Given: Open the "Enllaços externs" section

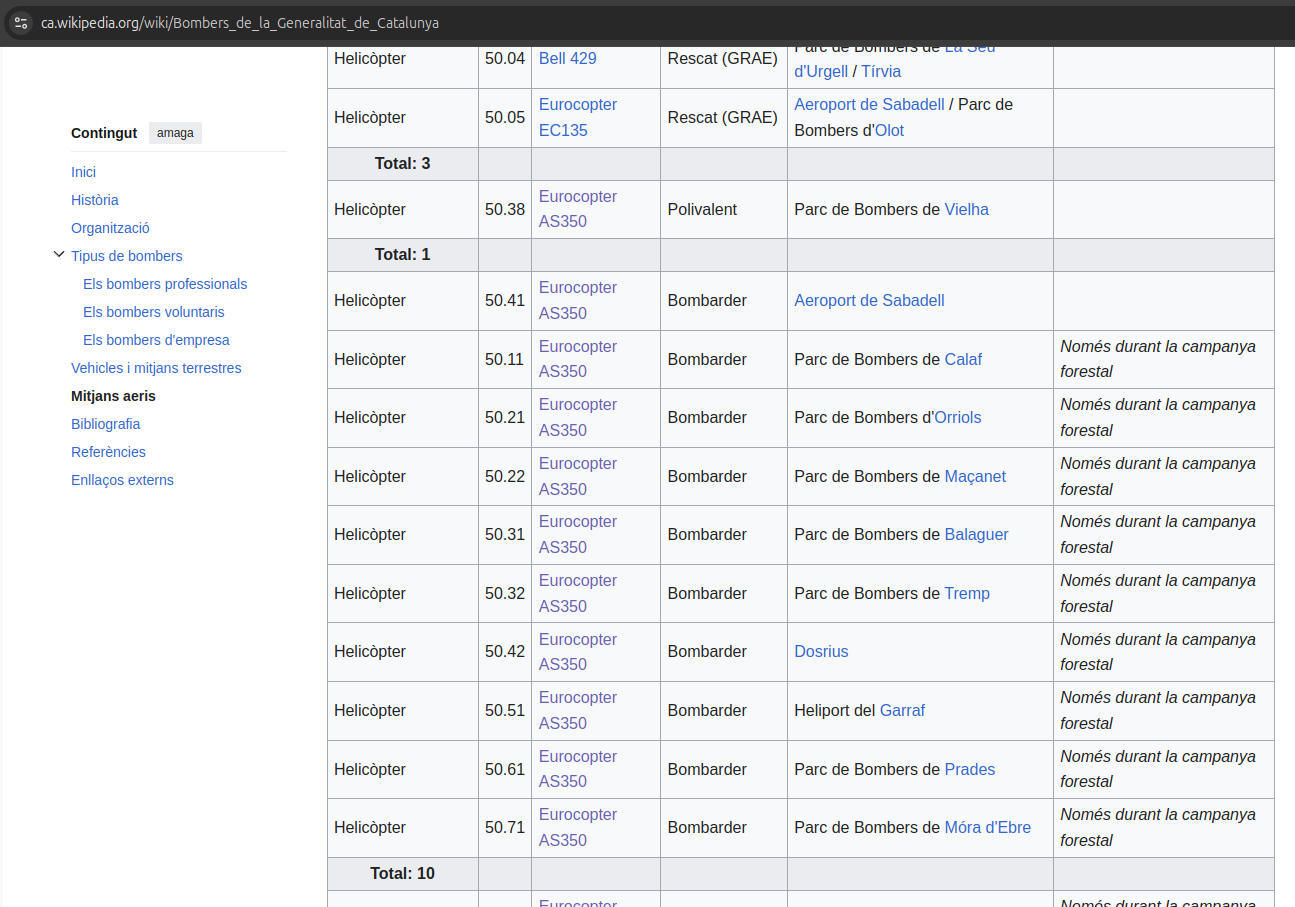Looking at the screenshot, I should (x=122, y=480).
